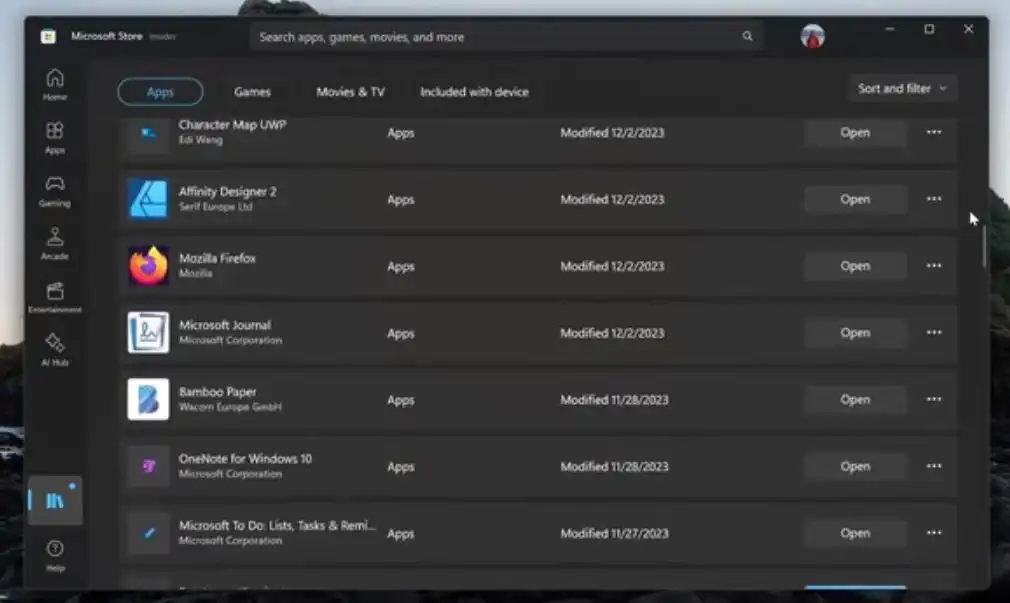Open the user profile avatar

coord(812,37)
